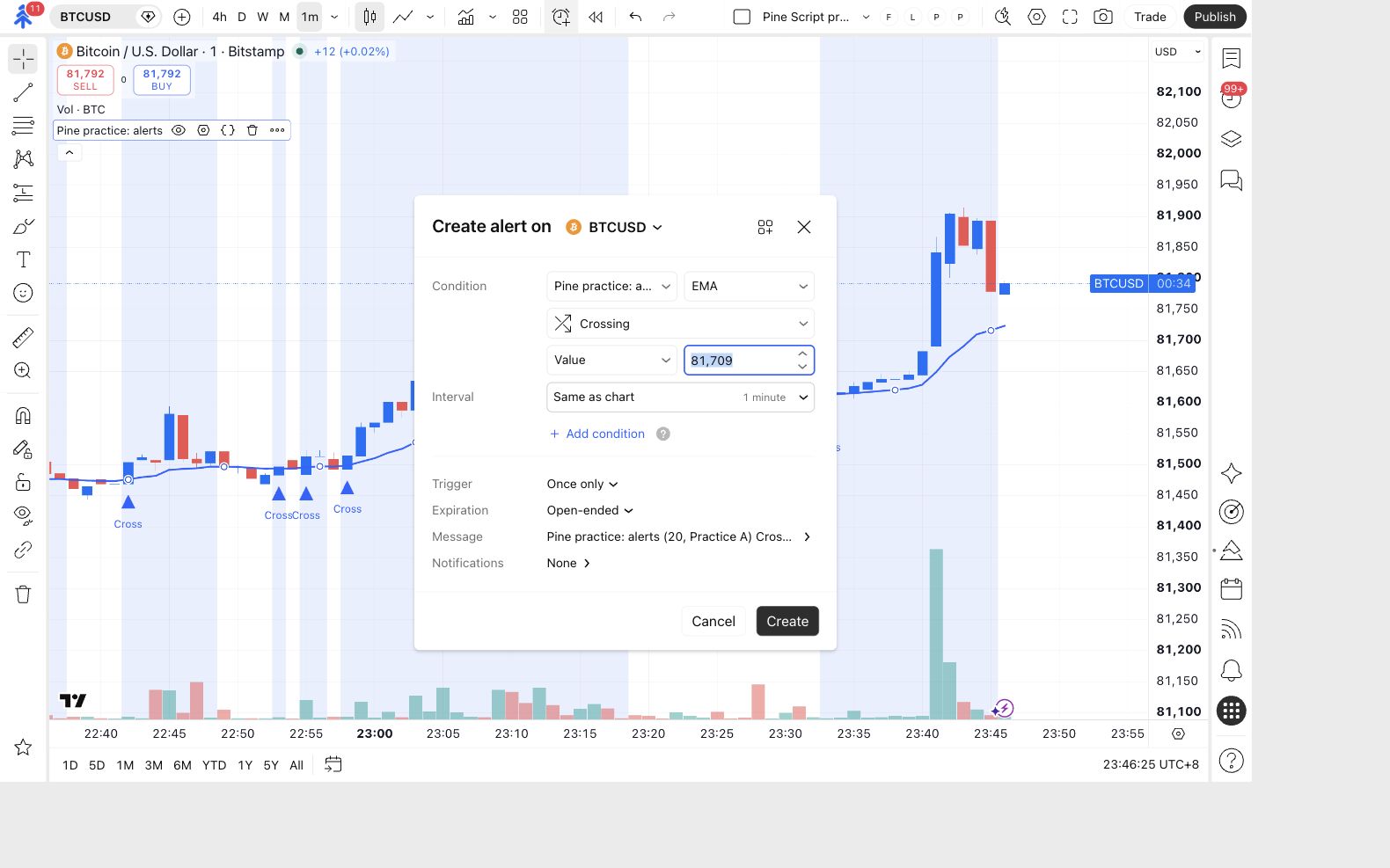Open the alert Message settings row
The height and width of the screenshot is (868, 1390).
(678, 536)
